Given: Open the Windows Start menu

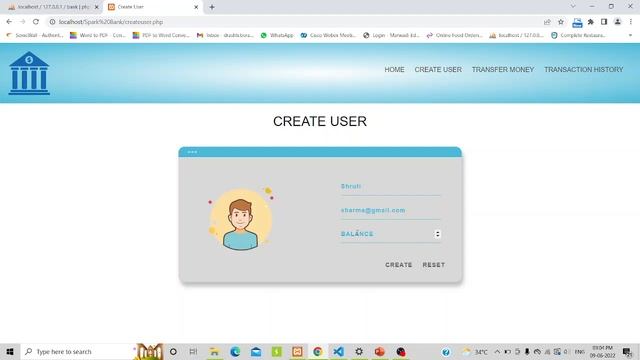Looking at the screenshot, I should tap(10, 351).
